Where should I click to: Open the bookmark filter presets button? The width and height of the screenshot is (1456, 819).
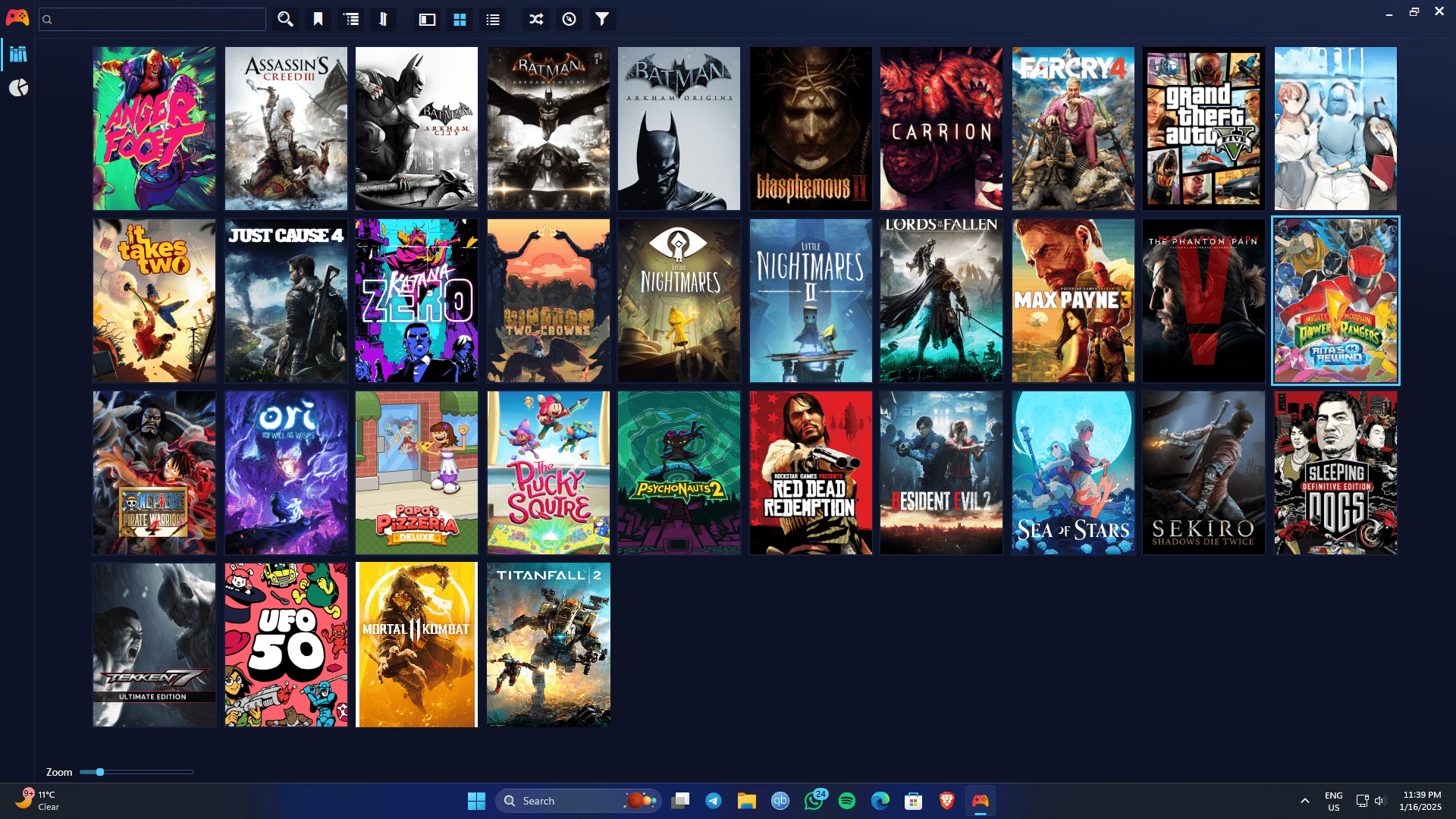pyautogui.click(x=318, y=19)
